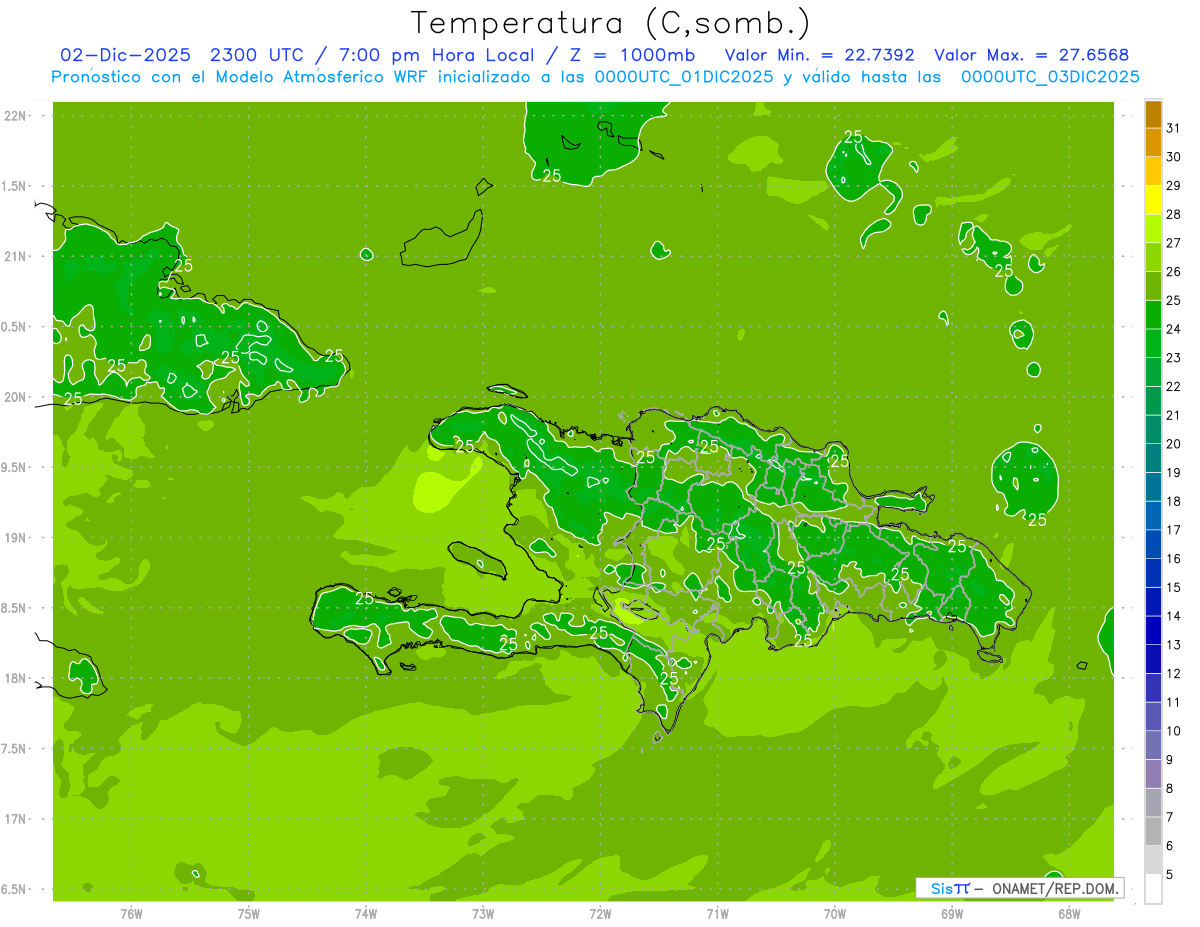Click the legend value '23'
Screen dimensions: 1200x927
1174,358
